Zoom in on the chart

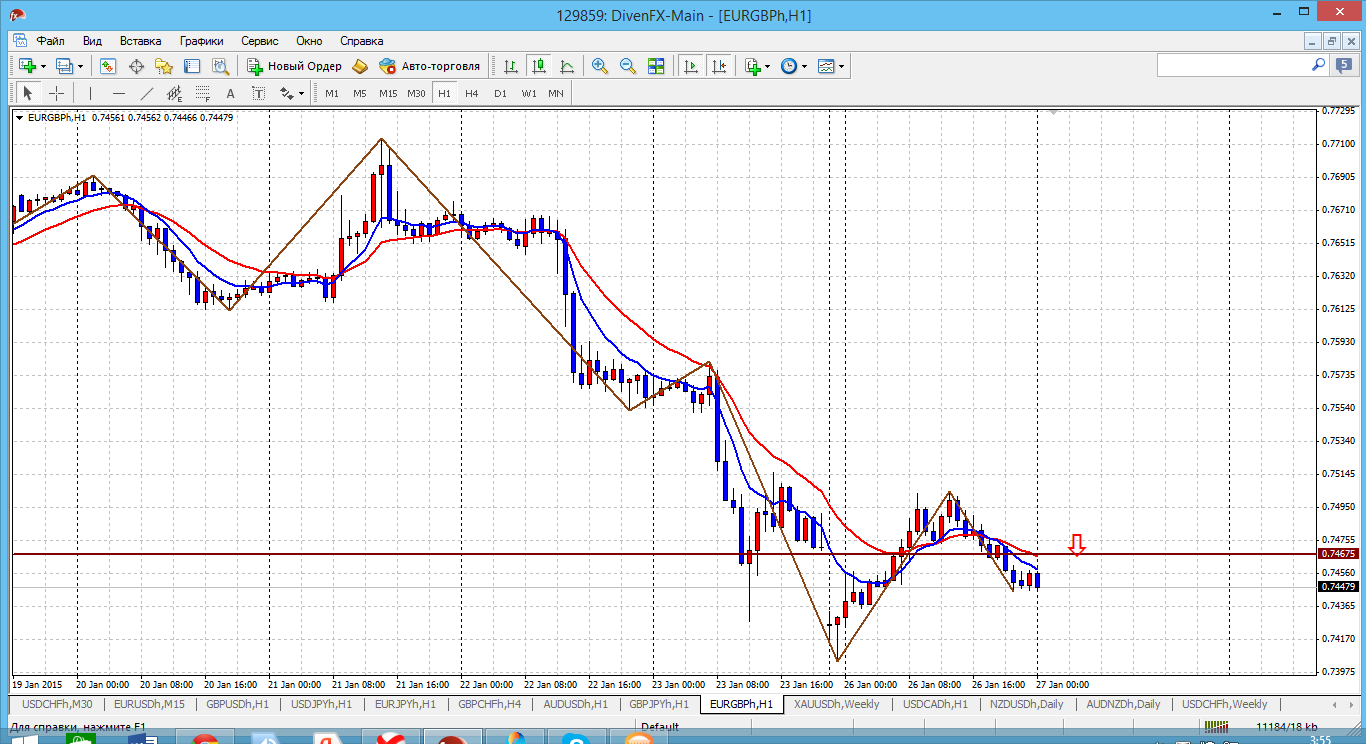[600, 66]
